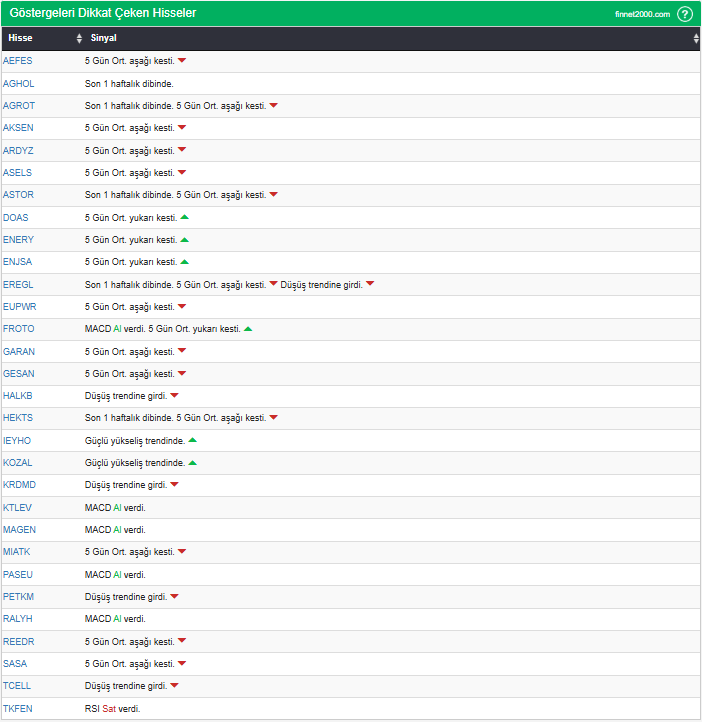Open MAGEN stock link
Image resolution: width=702 pixels, height=722 pixels.
click(x=19, y=530)
